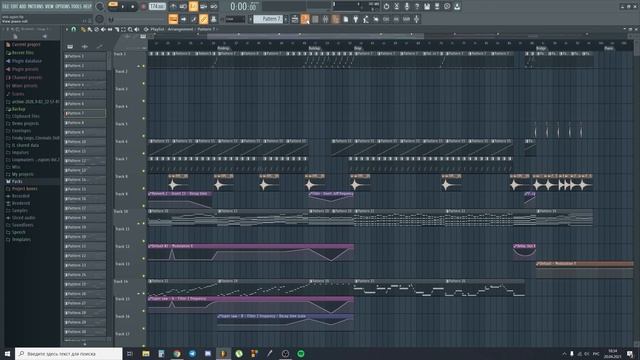640x360 pixels.
Task: Open the audio clips tab icon in picker
Action: (x=85, y=47)
